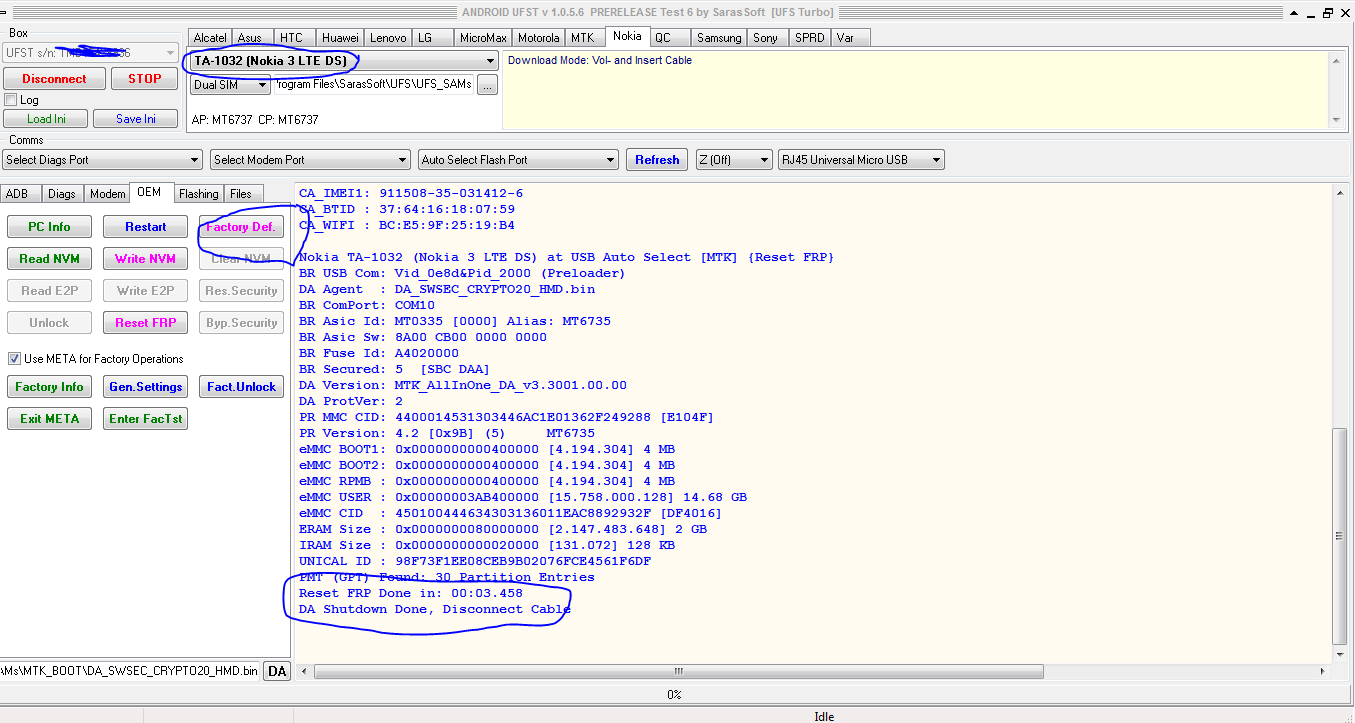Image resolution: width=1355 pixels, height=723 pixels.
Task: Switch to the Diags tab
Action: [x=61, y=194]
